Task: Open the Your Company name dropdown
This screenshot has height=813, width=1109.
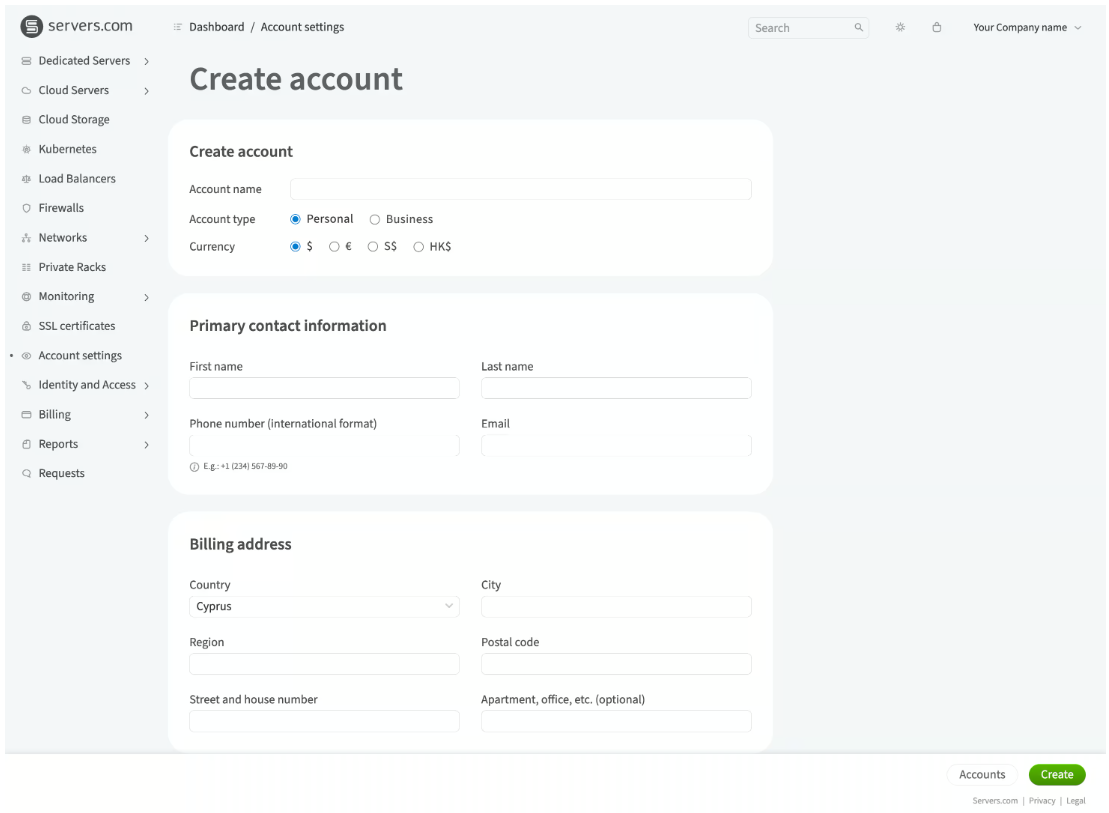Action: coord(1027,28)
